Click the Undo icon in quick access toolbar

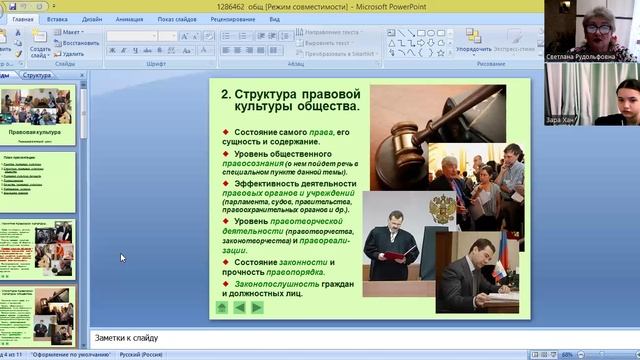[24, 7]
